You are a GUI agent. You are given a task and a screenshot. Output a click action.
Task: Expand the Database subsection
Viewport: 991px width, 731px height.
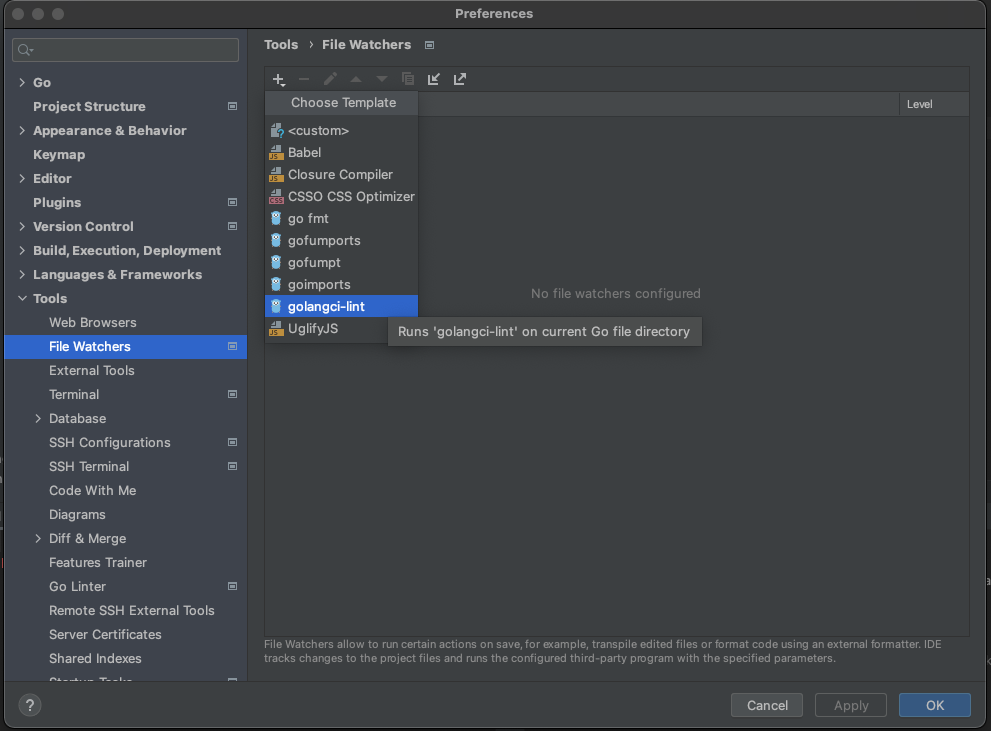point(38,418)
